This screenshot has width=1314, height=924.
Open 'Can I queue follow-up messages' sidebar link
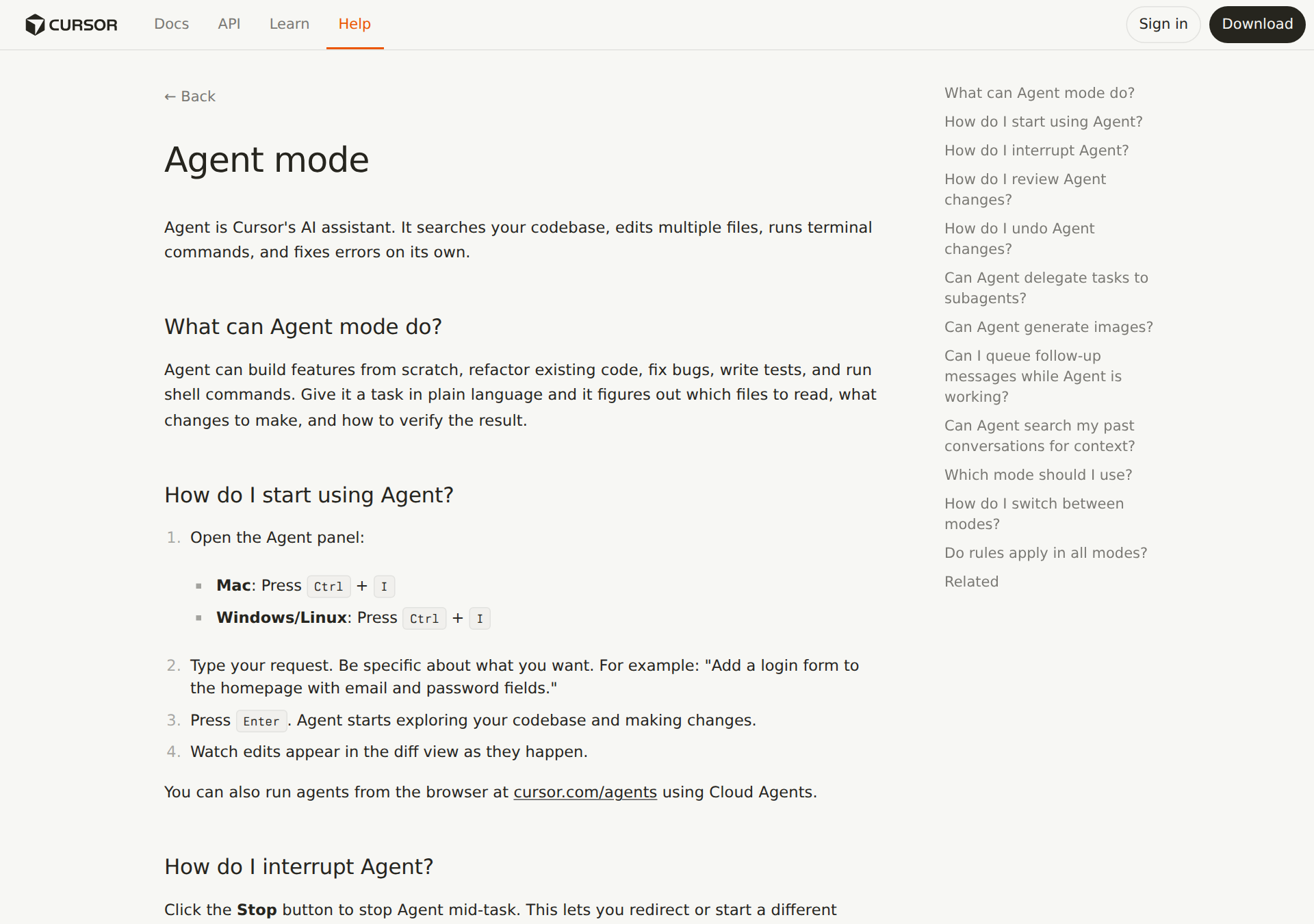(1033, 376)
